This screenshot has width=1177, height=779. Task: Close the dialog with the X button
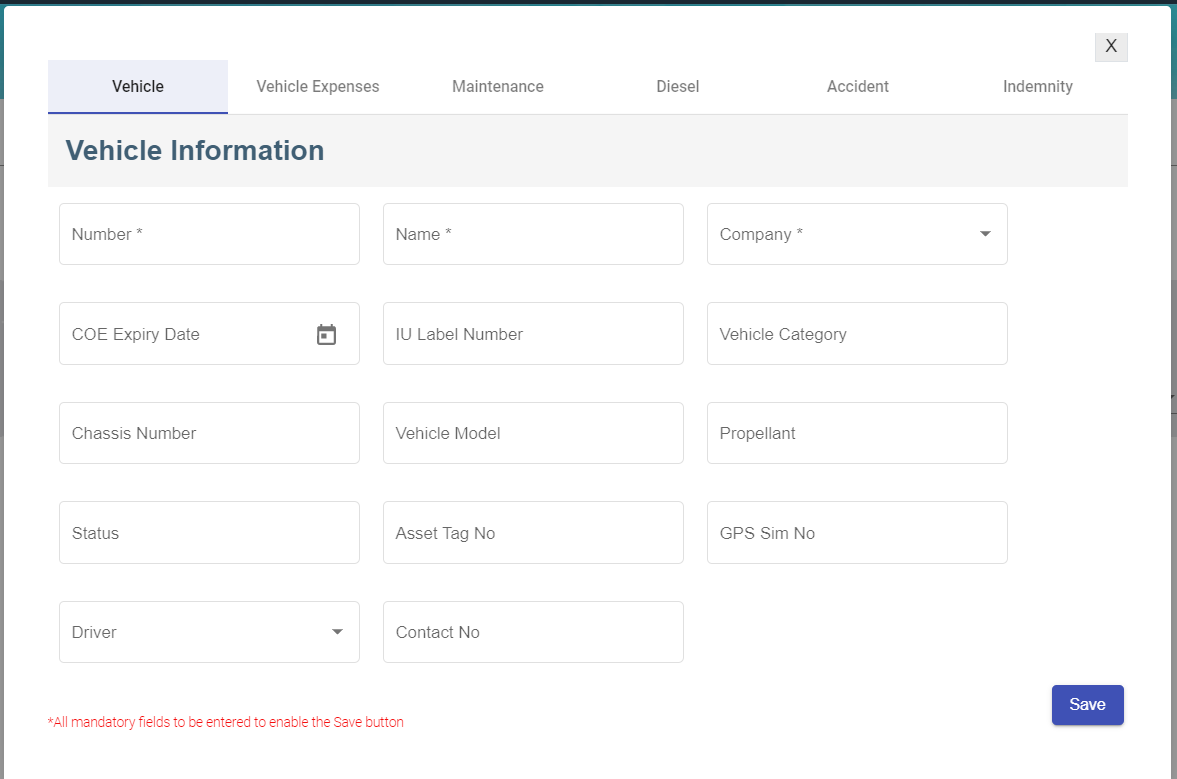click(x=1110, y=46)
